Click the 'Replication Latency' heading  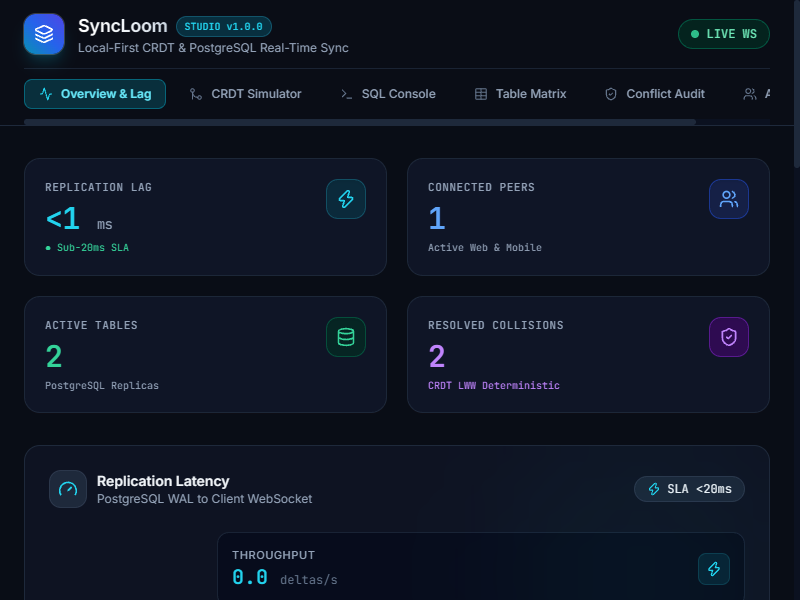coord(163,481)
